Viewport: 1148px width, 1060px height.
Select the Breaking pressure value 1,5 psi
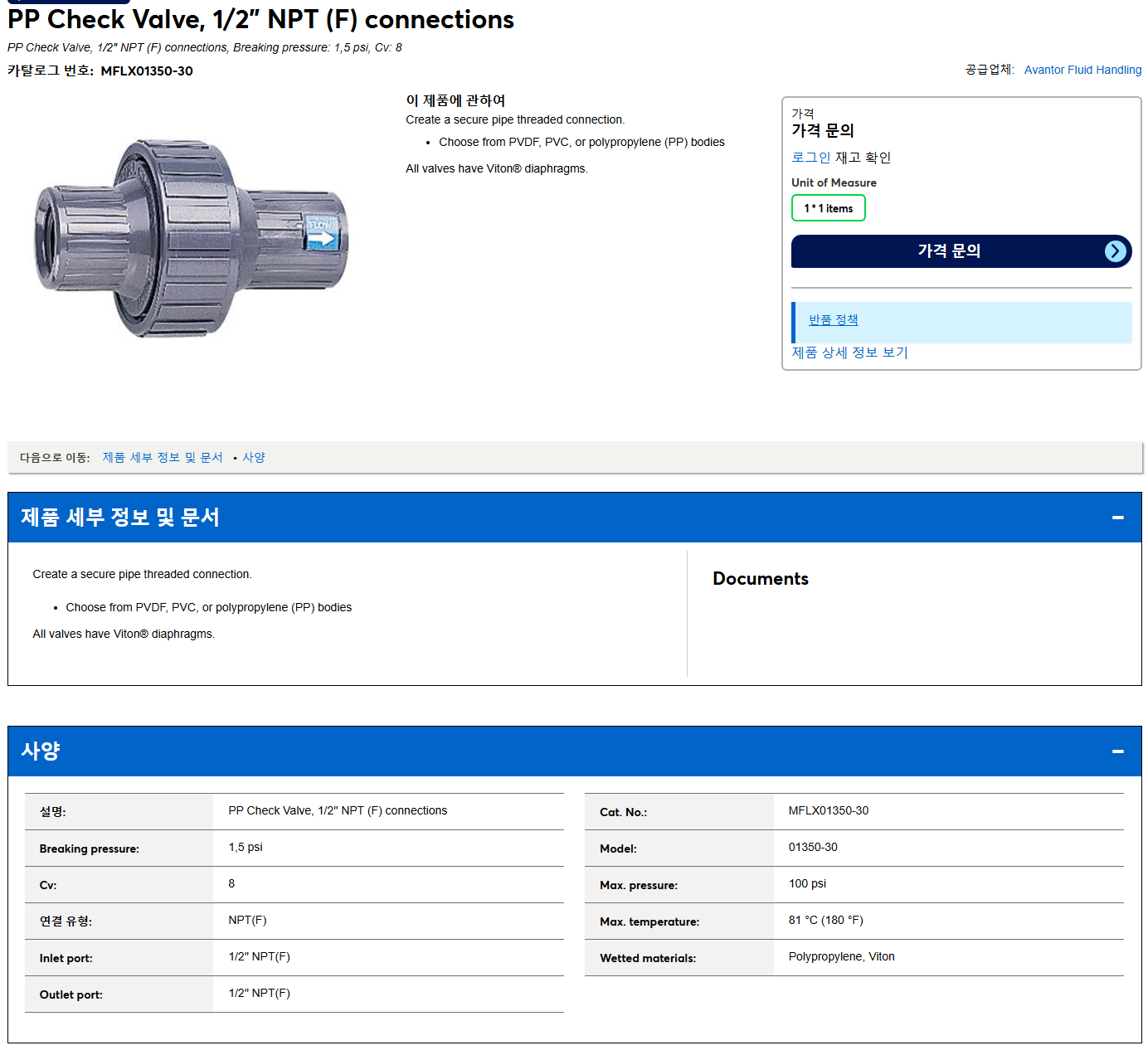click(x=246, y=848)
